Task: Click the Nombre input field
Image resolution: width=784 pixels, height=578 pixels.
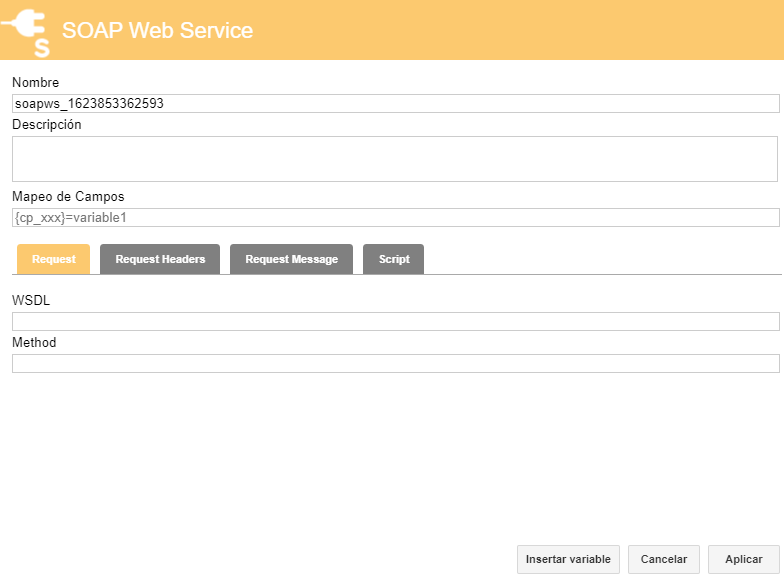Action: (x=396, y=104)
